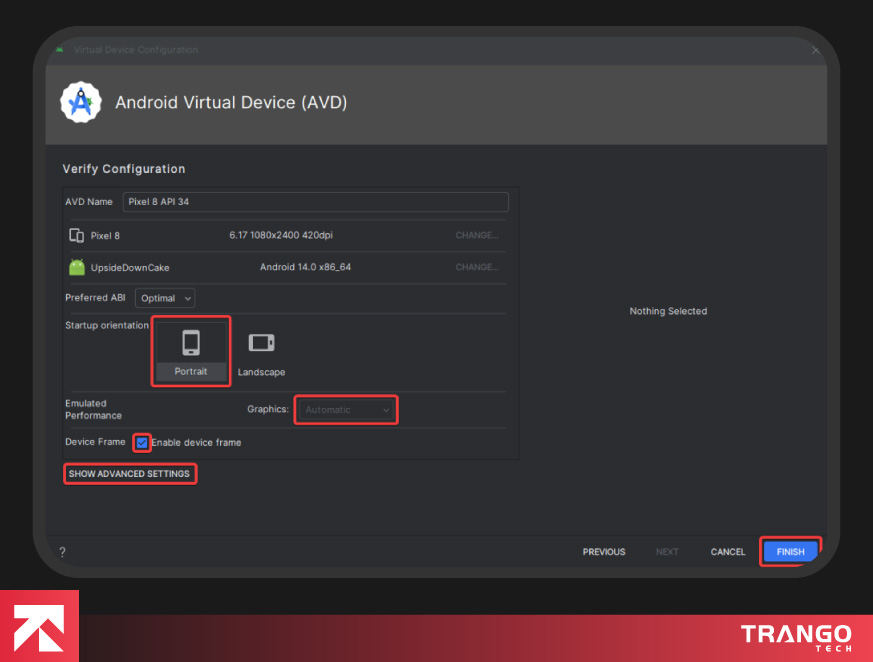Open help via question mark icon

[x=62, y=552]
